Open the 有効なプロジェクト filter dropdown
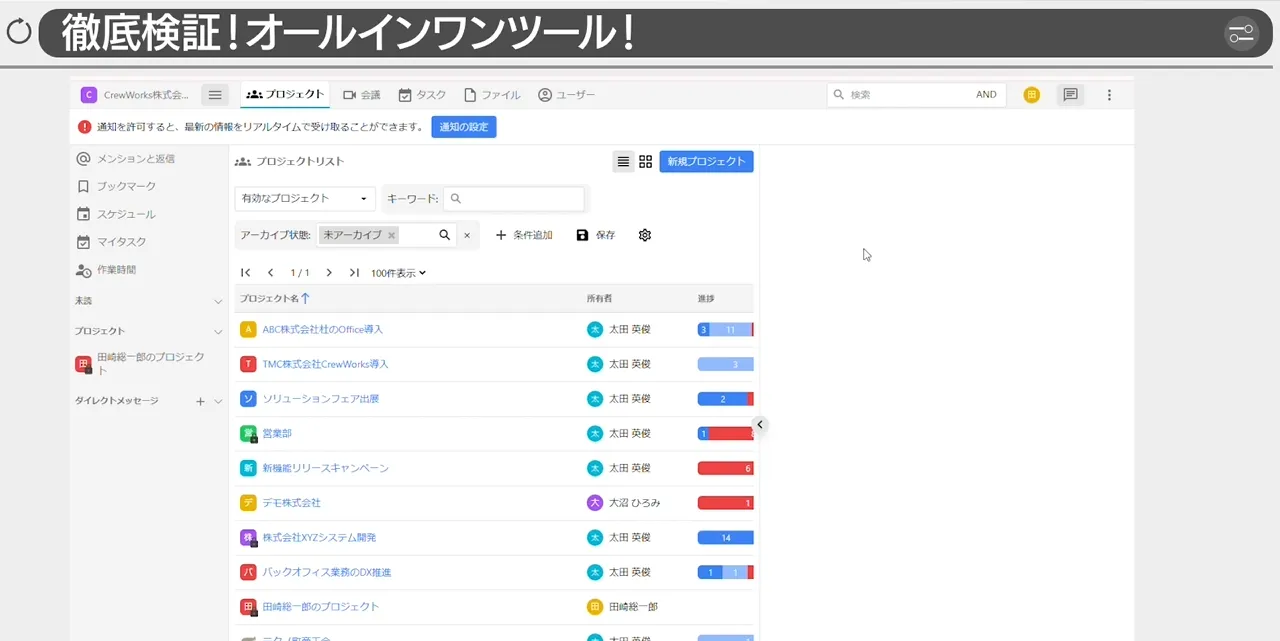Screen dimensions: 1280x641 point(304,199)
